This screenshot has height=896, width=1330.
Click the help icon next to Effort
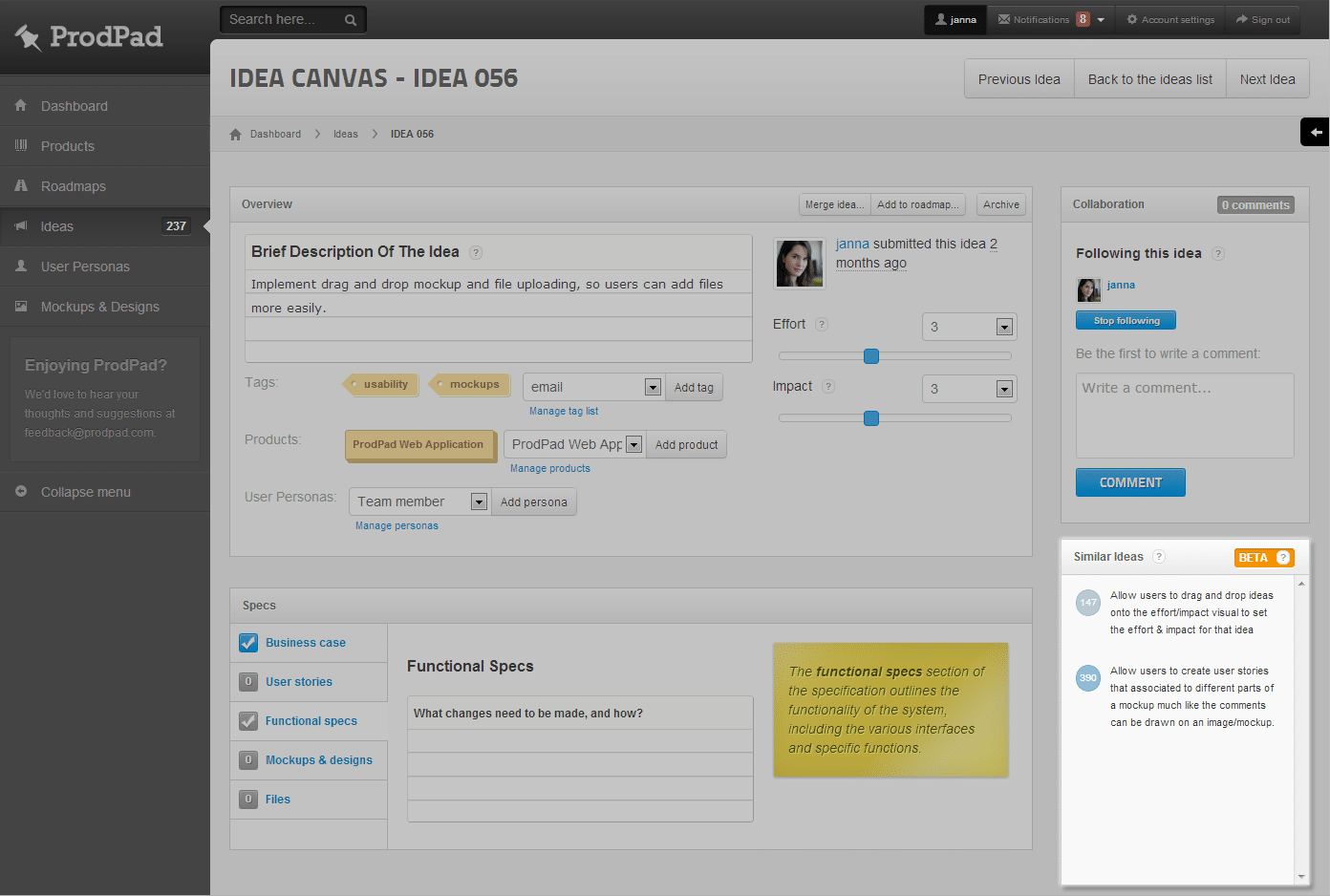coord(822,325)
